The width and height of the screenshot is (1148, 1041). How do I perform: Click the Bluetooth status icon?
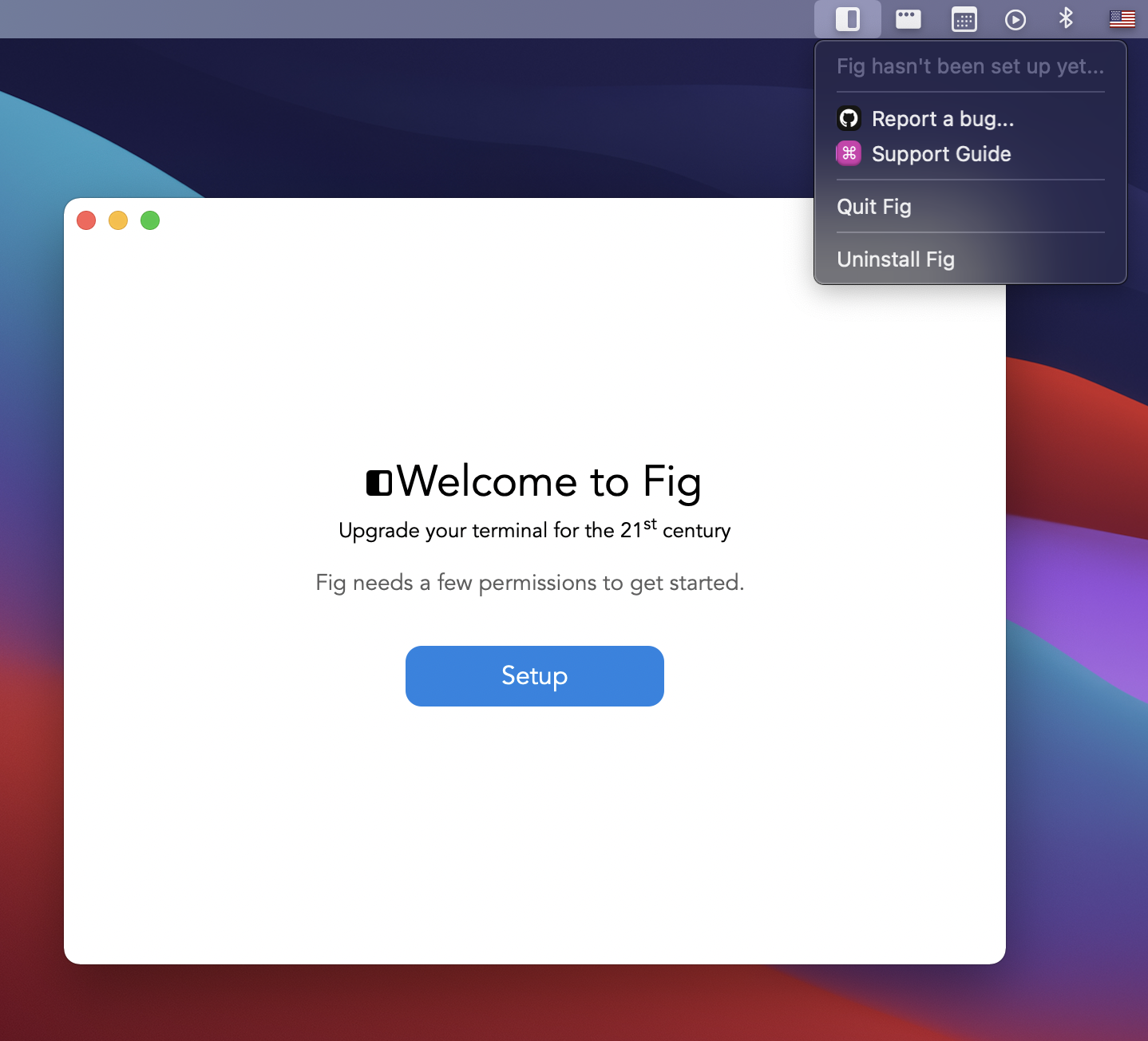tap(1067, 19)
